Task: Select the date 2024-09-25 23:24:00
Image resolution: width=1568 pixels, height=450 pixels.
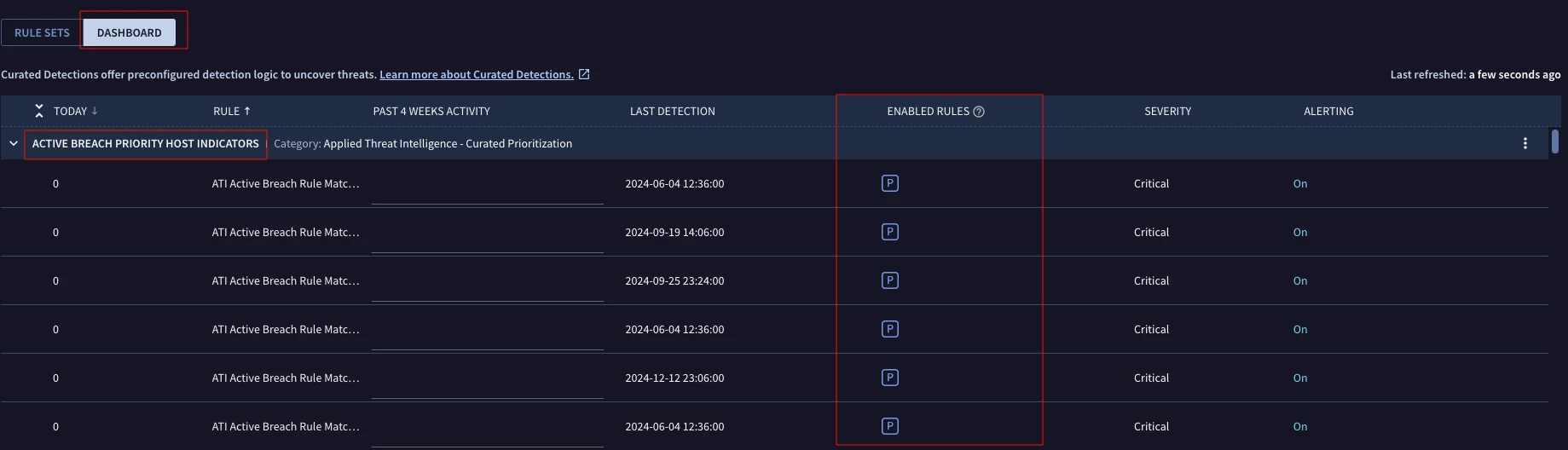Action: (x=674, y=280)
